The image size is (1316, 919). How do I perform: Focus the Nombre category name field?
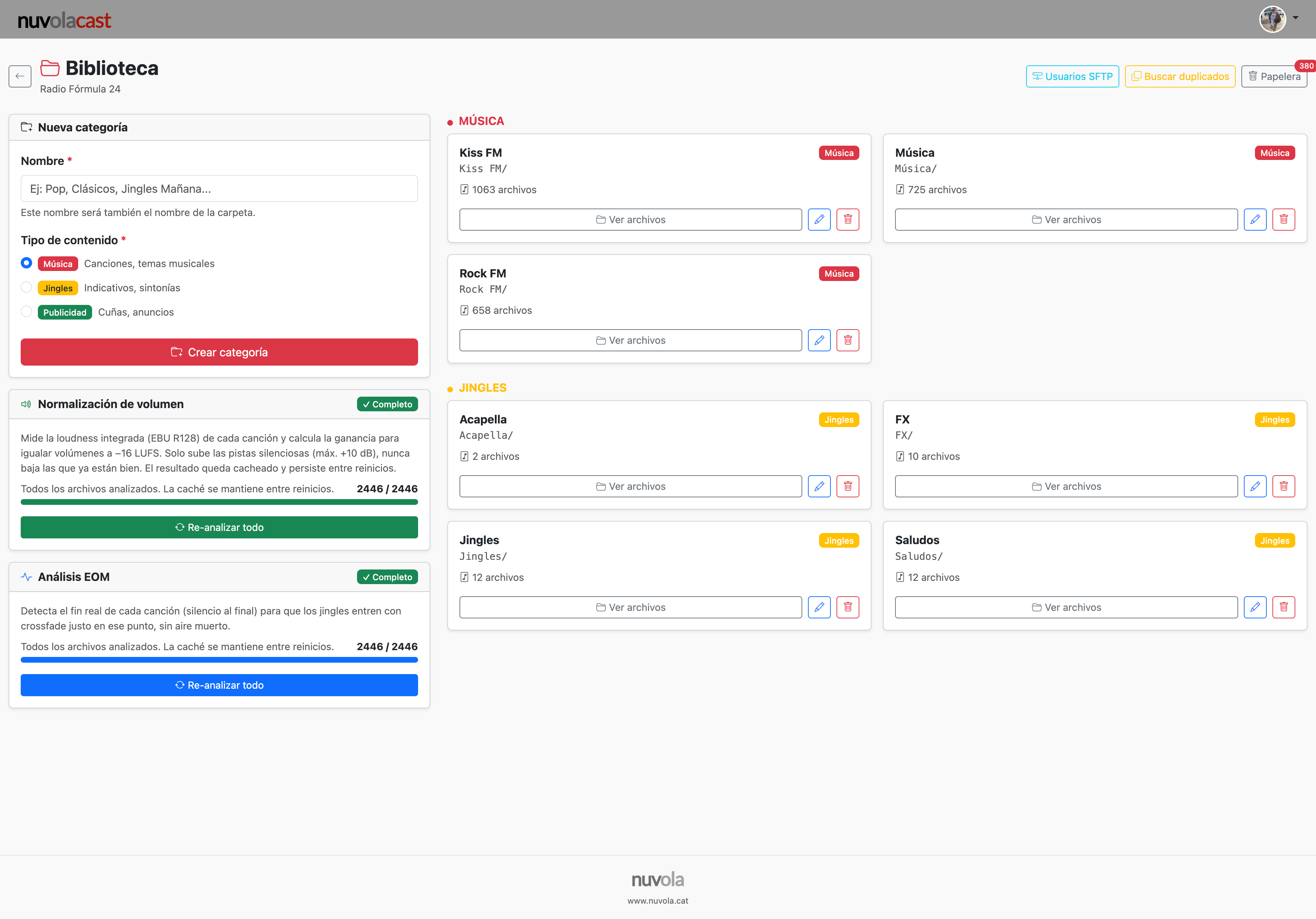219,189
